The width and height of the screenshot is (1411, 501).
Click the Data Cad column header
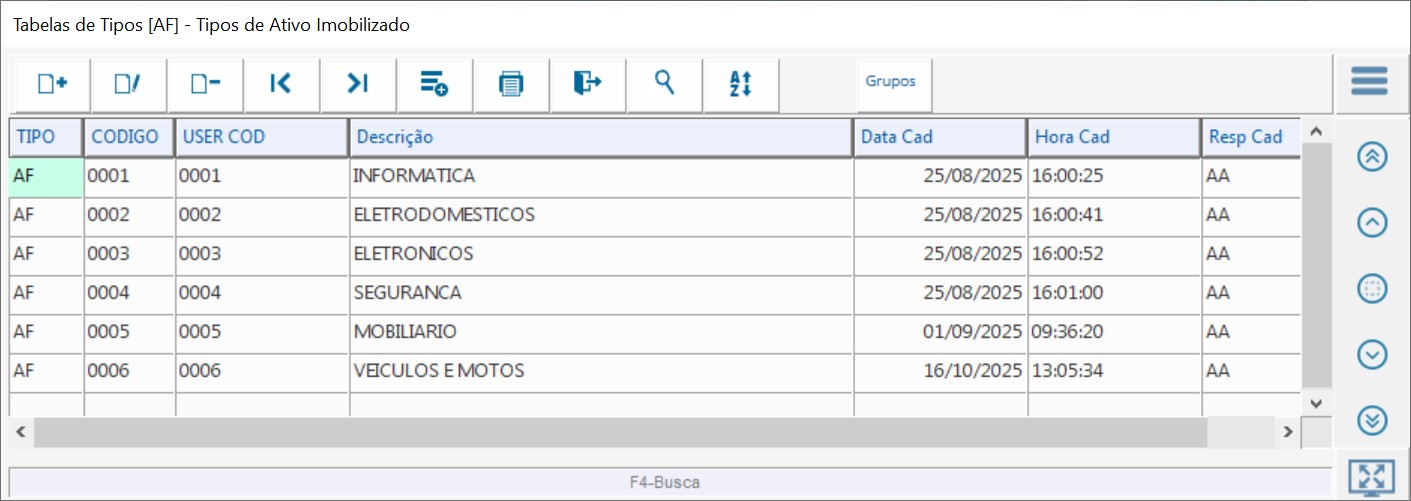(x=939, y=137)
